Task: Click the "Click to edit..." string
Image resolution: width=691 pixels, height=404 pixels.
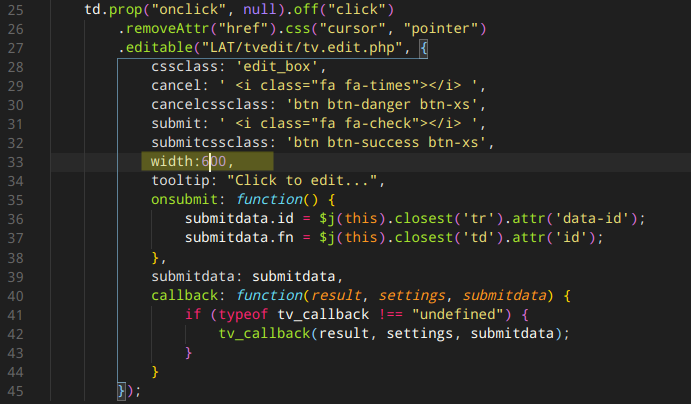Action: [x=302, y=181]
